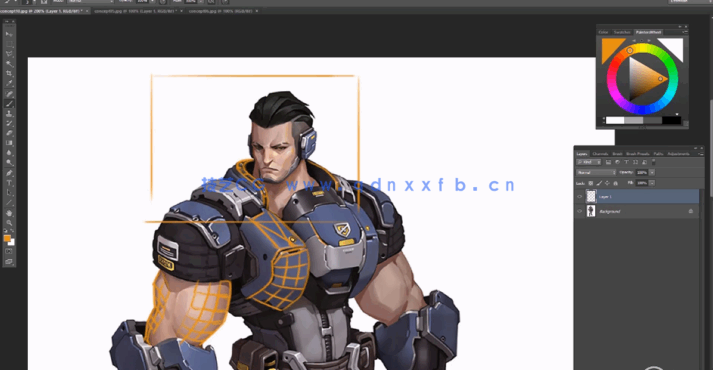Switch to the Color tab

[603, 32]
